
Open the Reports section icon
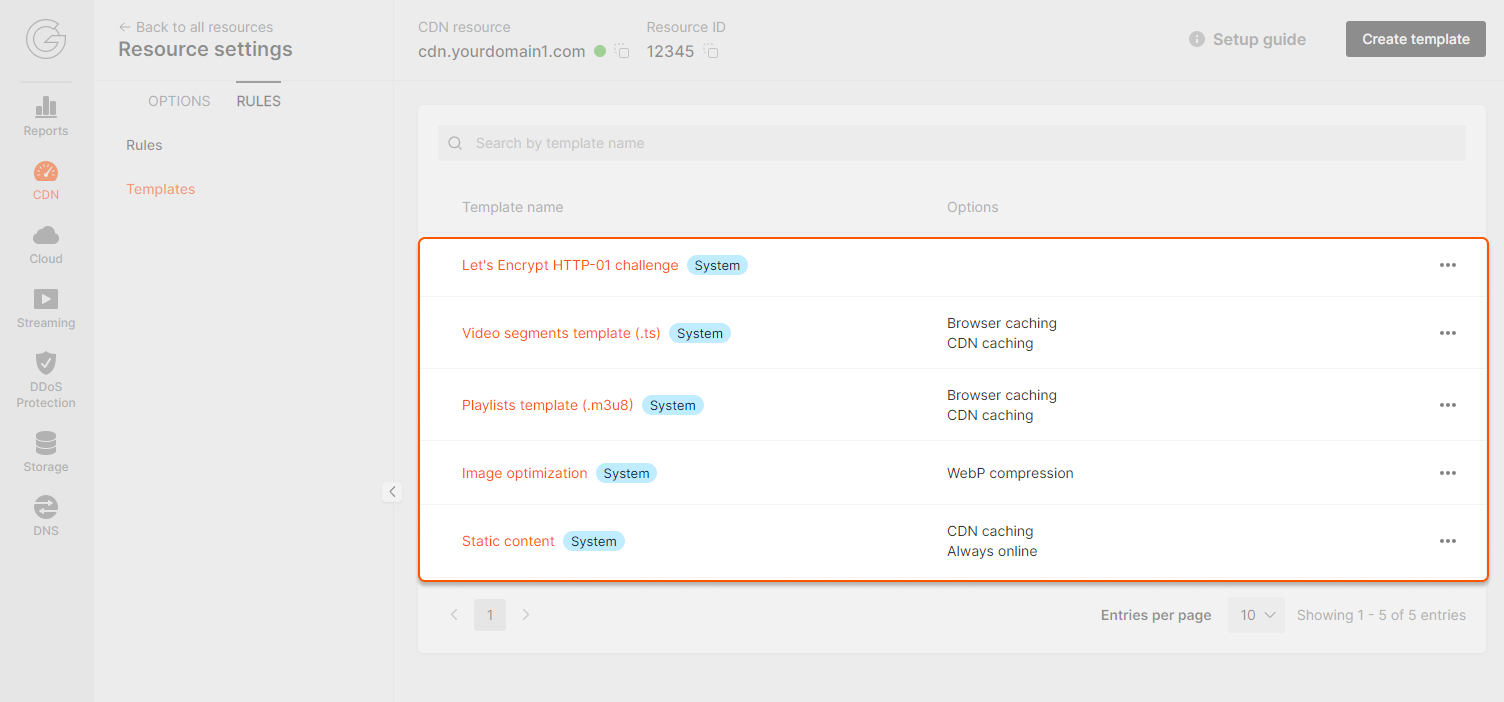point(46,107)
